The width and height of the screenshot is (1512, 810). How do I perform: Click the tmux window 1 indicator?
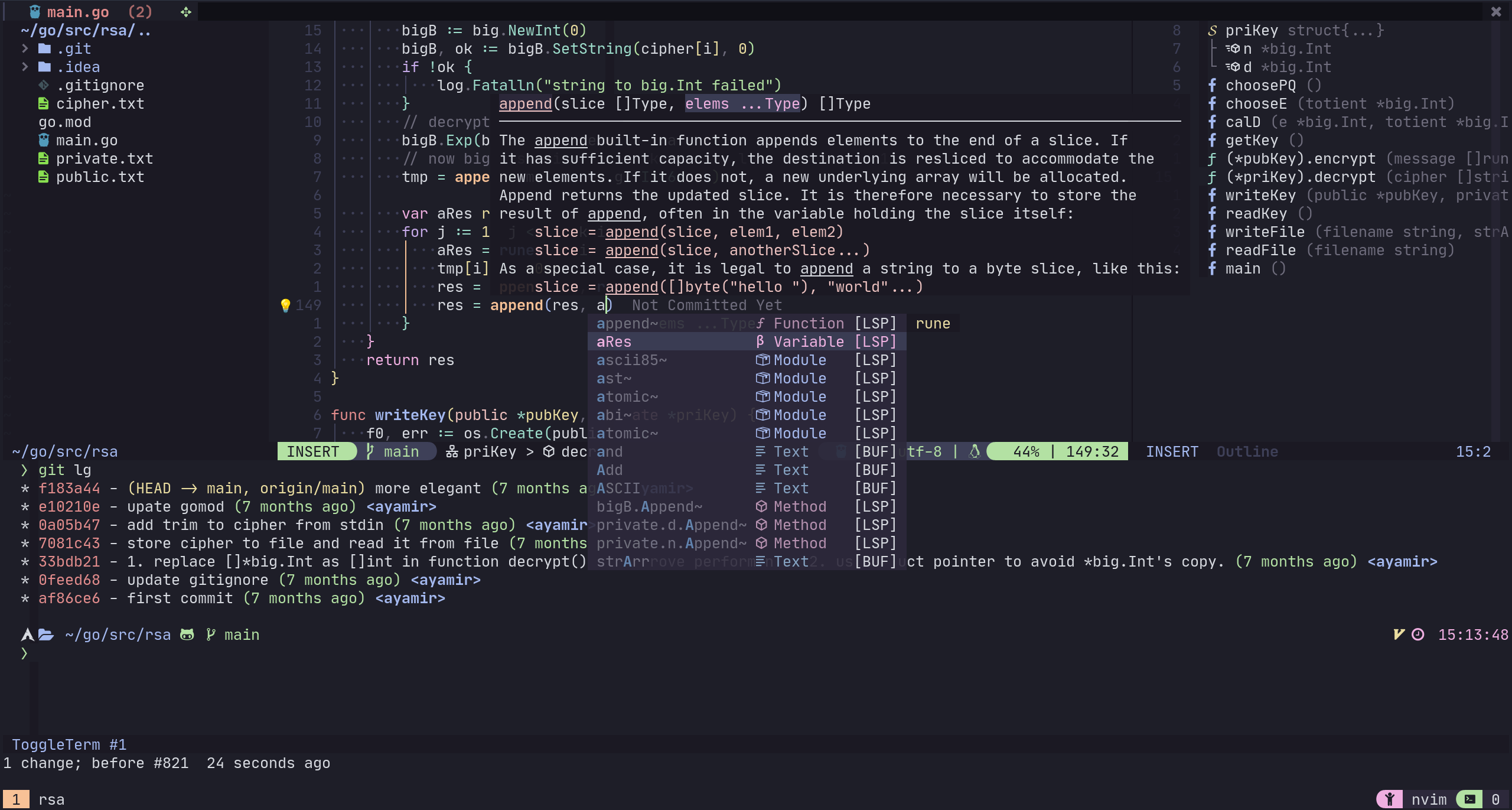click(x=16, y=799)
